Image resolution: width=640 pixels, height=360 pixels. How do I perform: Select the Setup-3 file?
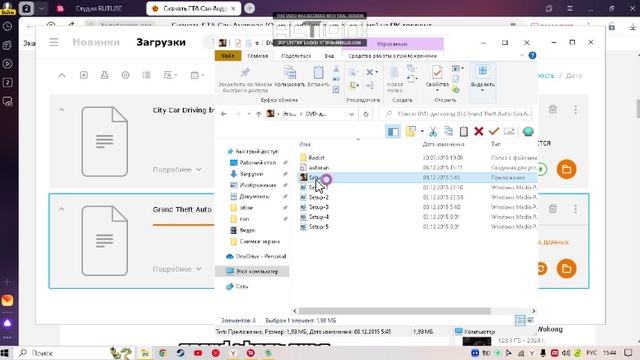pos(318,207)
